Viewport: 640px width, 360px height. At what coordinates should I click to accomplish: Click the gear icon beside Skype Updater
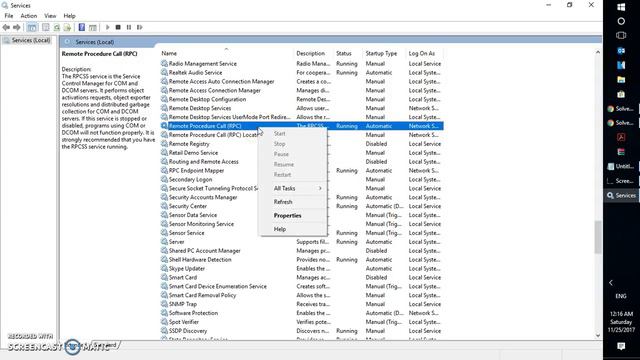click(164, 269)
